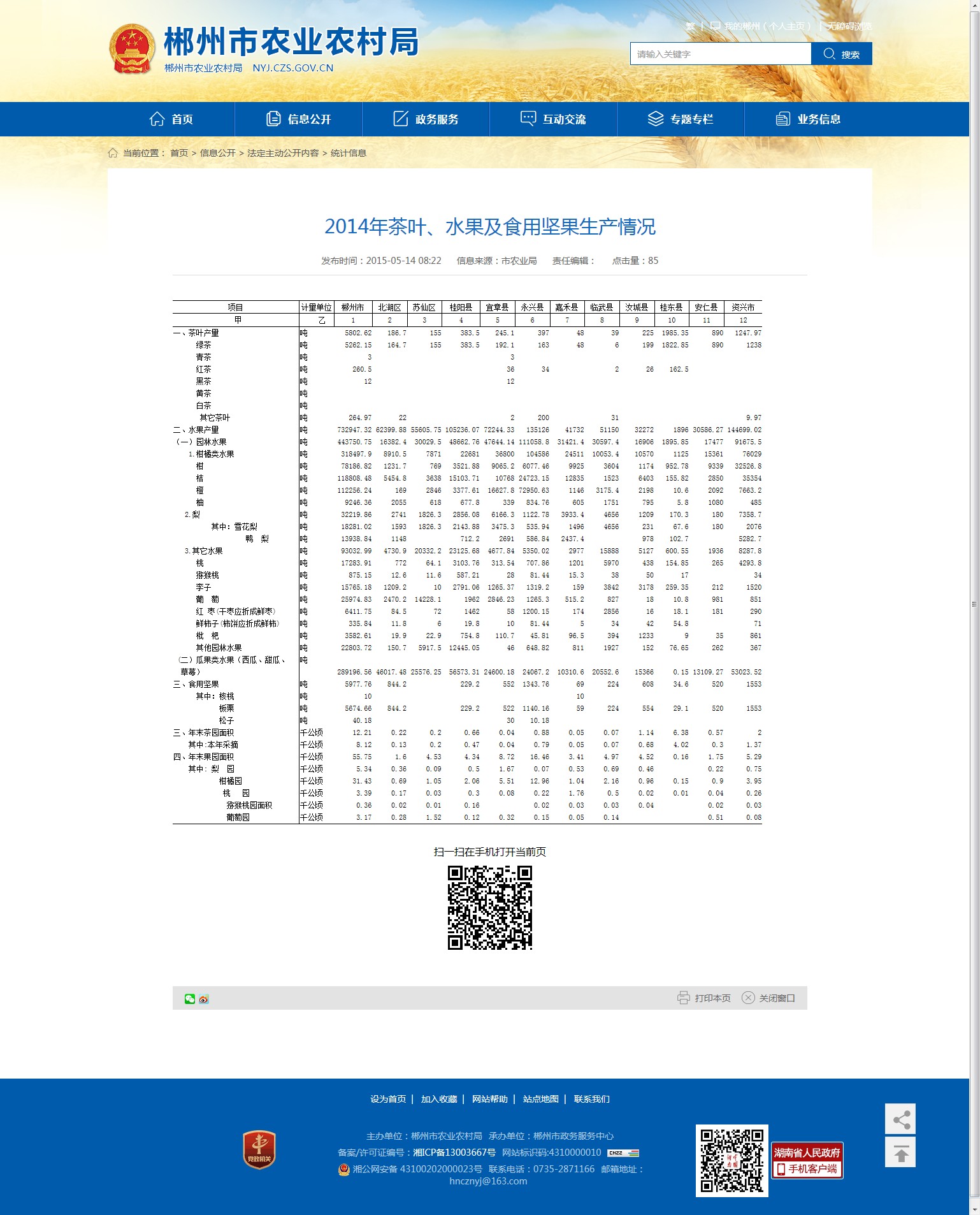Click the 湖南省人民政府 red badge
Image resolution: width=980 pixels, height=1215 pixels.
pos(807,1160)
